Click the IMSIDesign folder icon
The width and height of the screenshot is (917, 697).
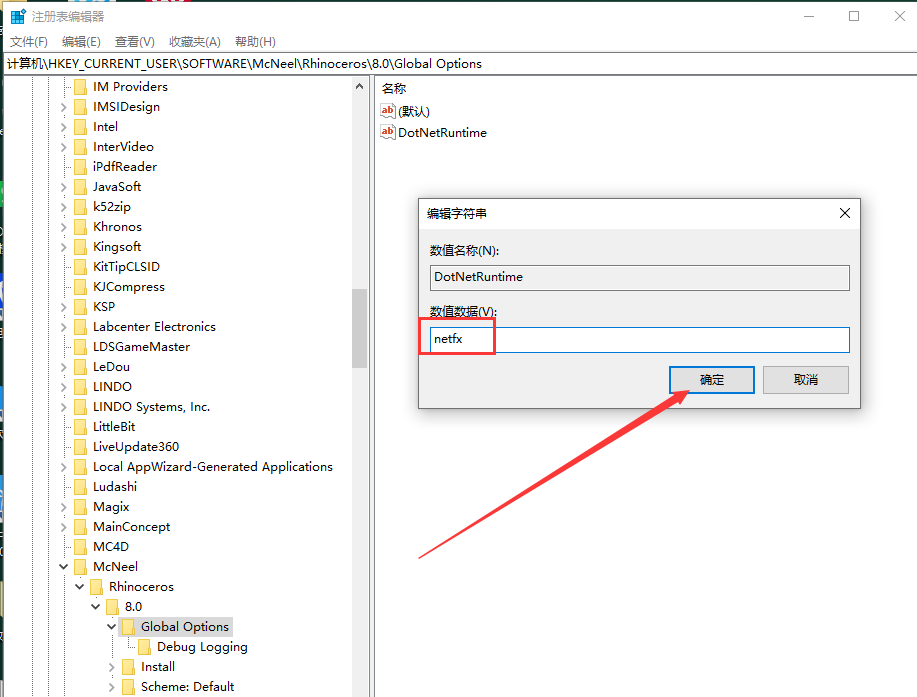coord(81,107)
